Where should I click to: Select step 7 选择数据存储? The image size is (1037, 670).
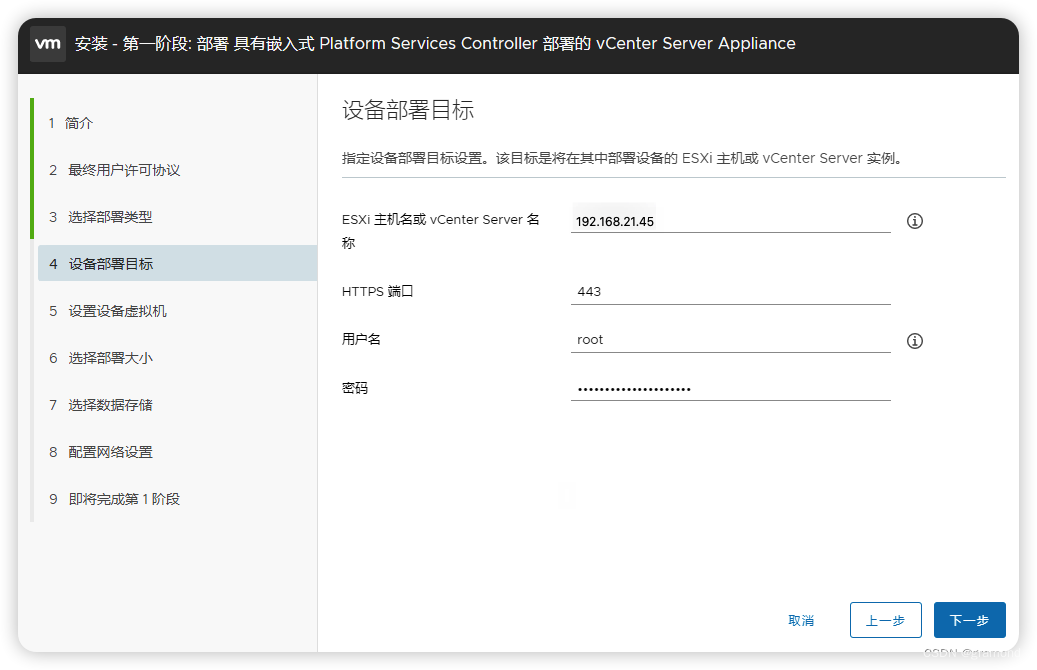pyautogui.click(x=101, y=405)
